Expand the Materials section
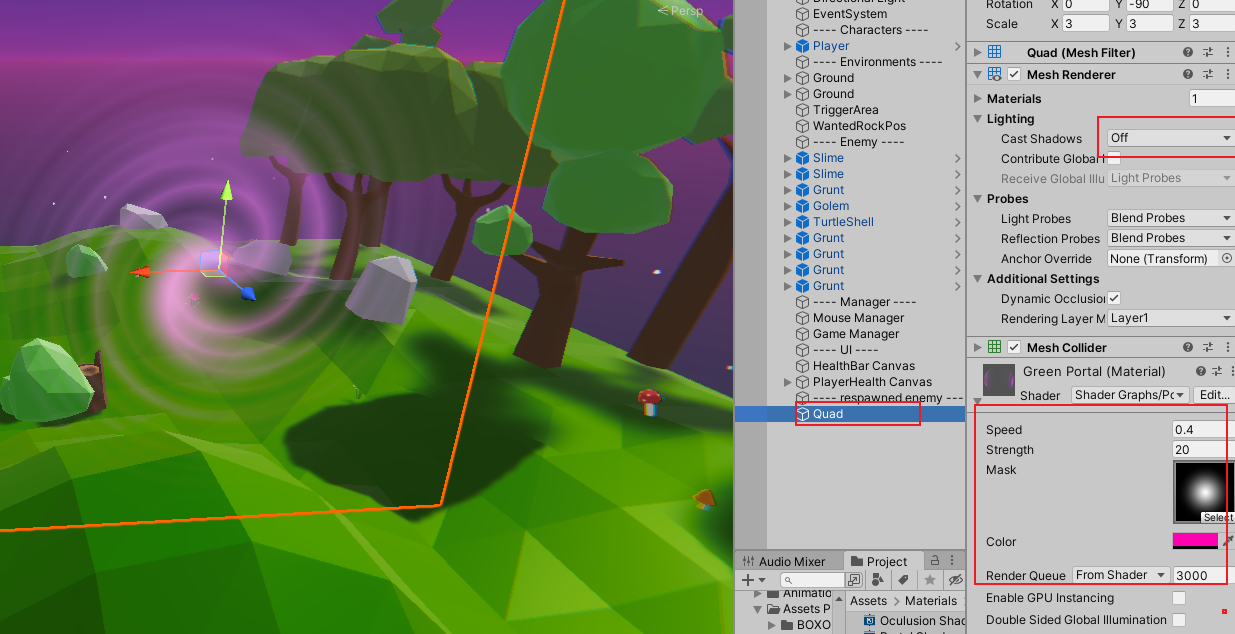Image resolution: width=1235 pixels, height=634 pixels. pos(978,99)
